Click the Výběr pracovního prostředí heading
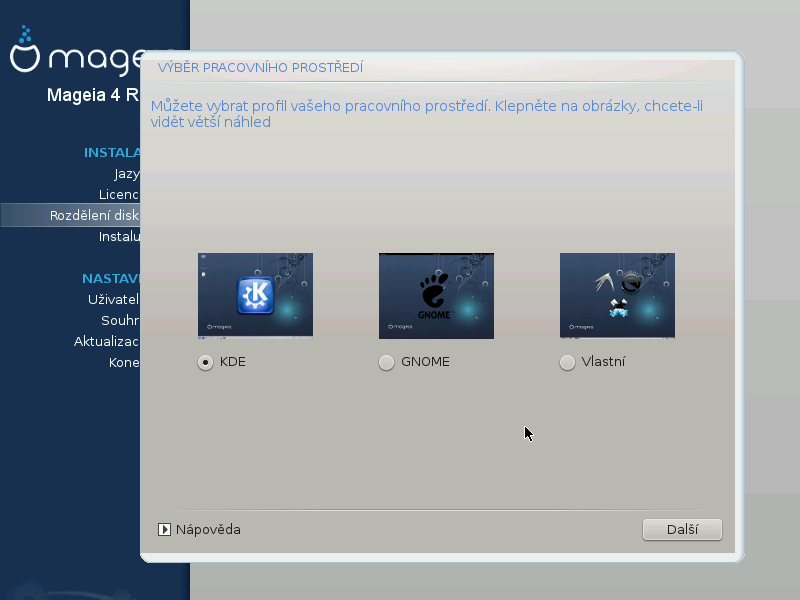This screenshot has height=600, width=800. 260,67
